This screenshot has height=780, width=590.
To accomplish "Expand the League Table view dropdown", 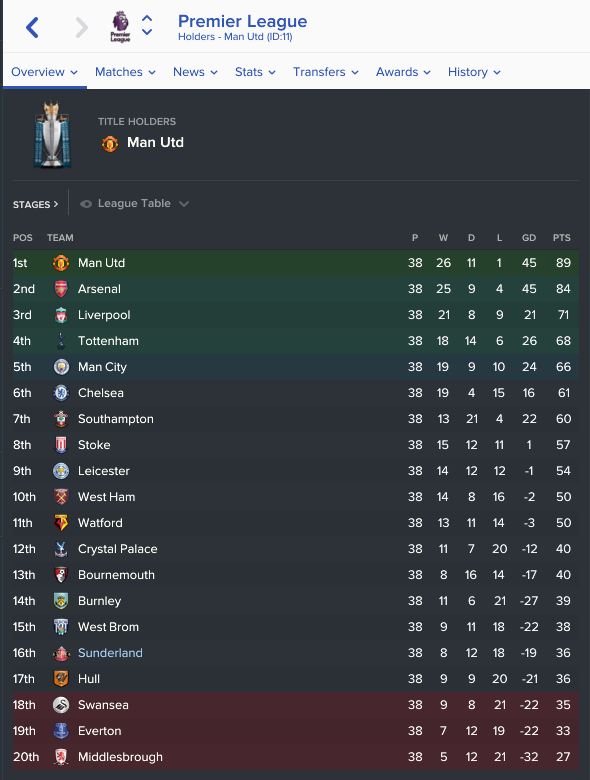I will click(134, 203).
